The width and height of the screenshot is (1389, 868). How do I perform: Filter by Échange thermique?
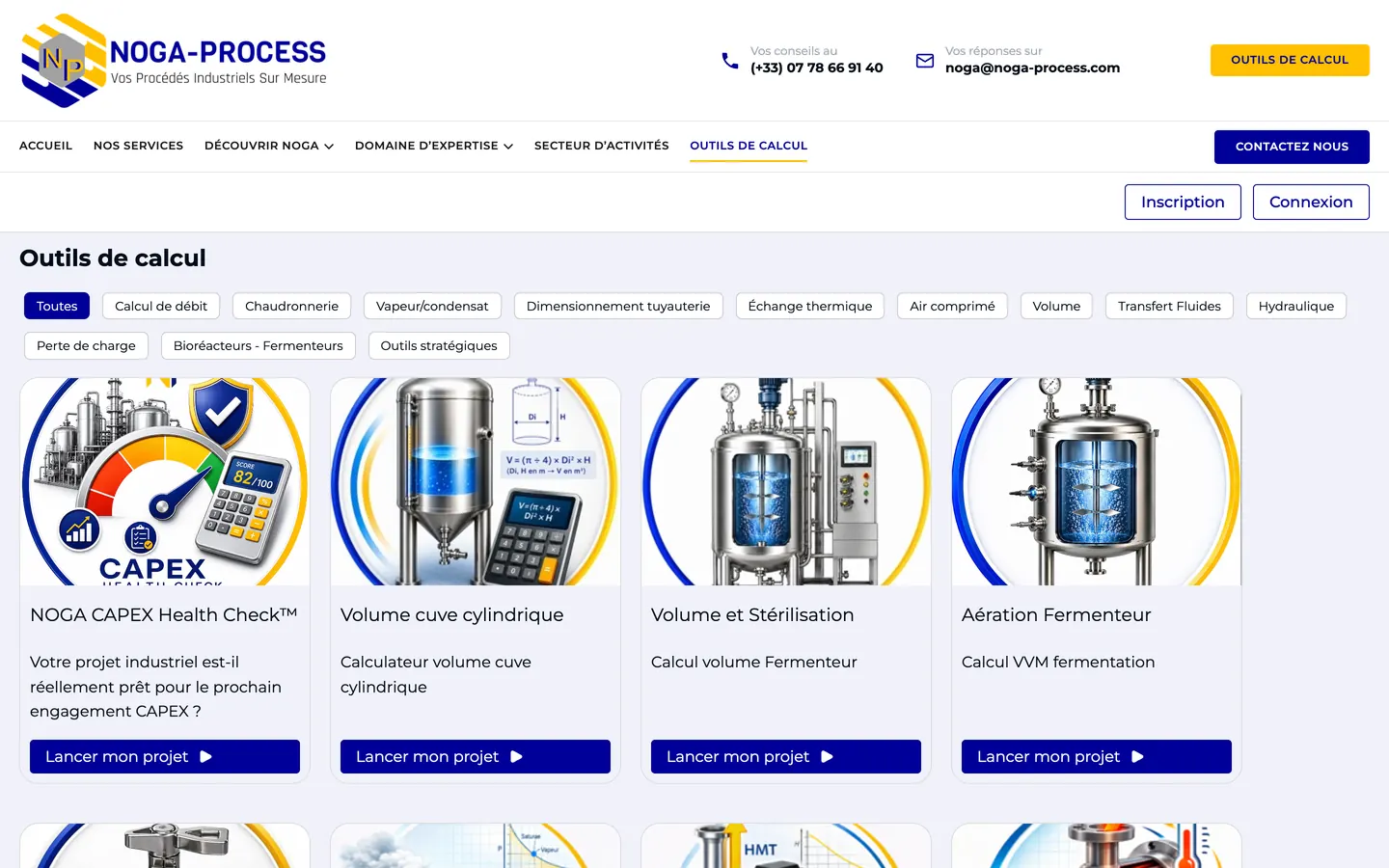(810, 306)
